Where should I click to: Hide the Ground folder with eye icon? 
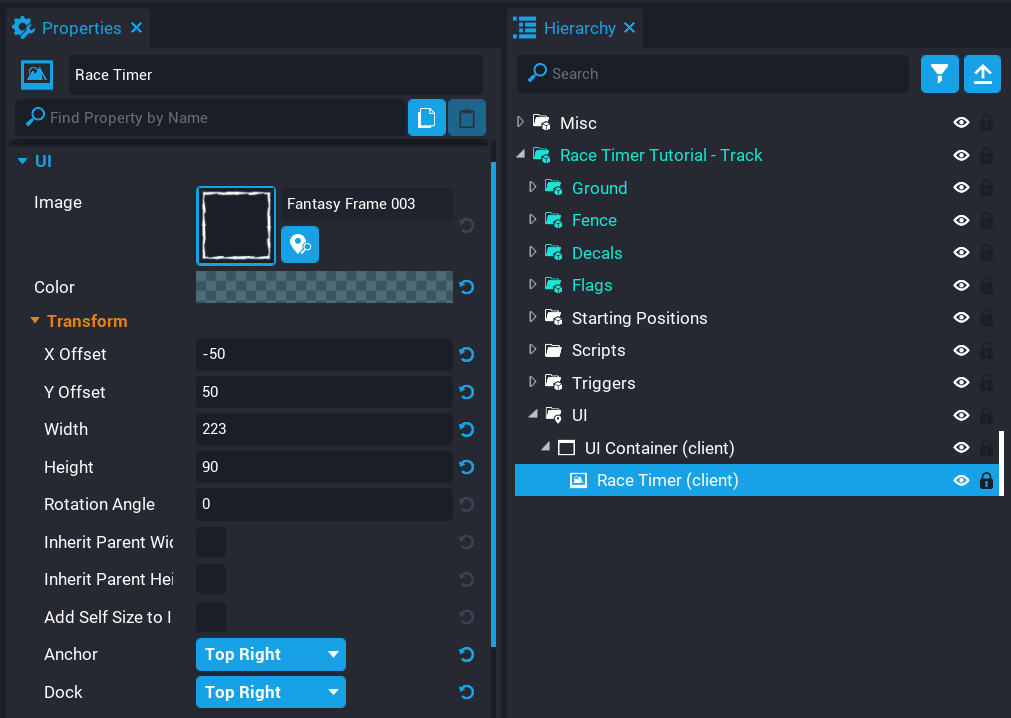(961, 188)
